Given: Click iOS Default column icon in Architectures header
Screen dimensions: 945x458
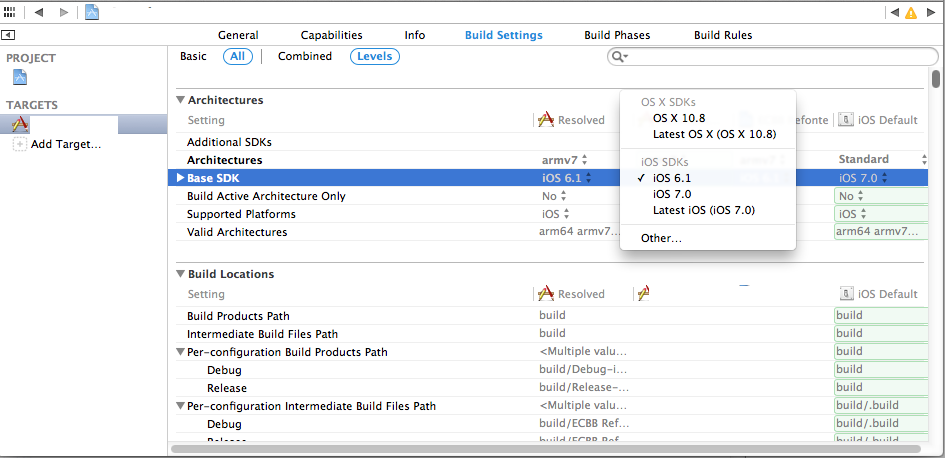Looking at the screenshot, I should point(846,120).
